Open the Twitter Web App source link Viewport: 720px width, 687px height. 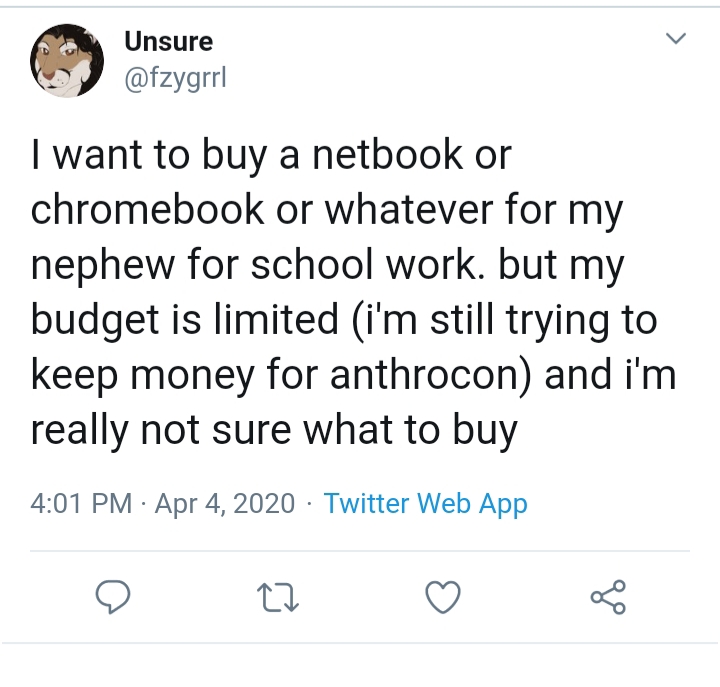pyautogui.click(x=426, y=503)
